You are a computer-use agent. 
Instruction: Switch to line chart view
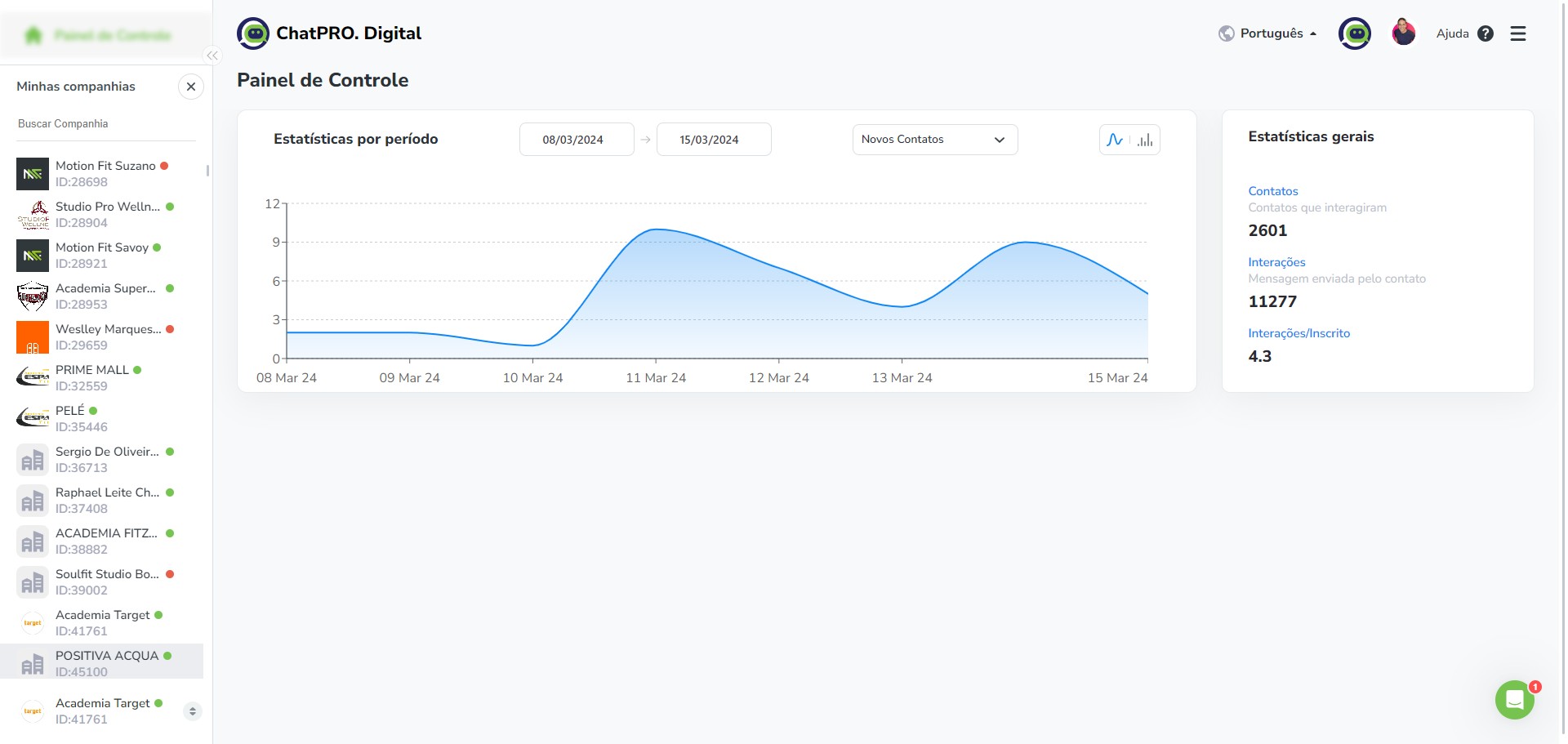pos(1115,140)
